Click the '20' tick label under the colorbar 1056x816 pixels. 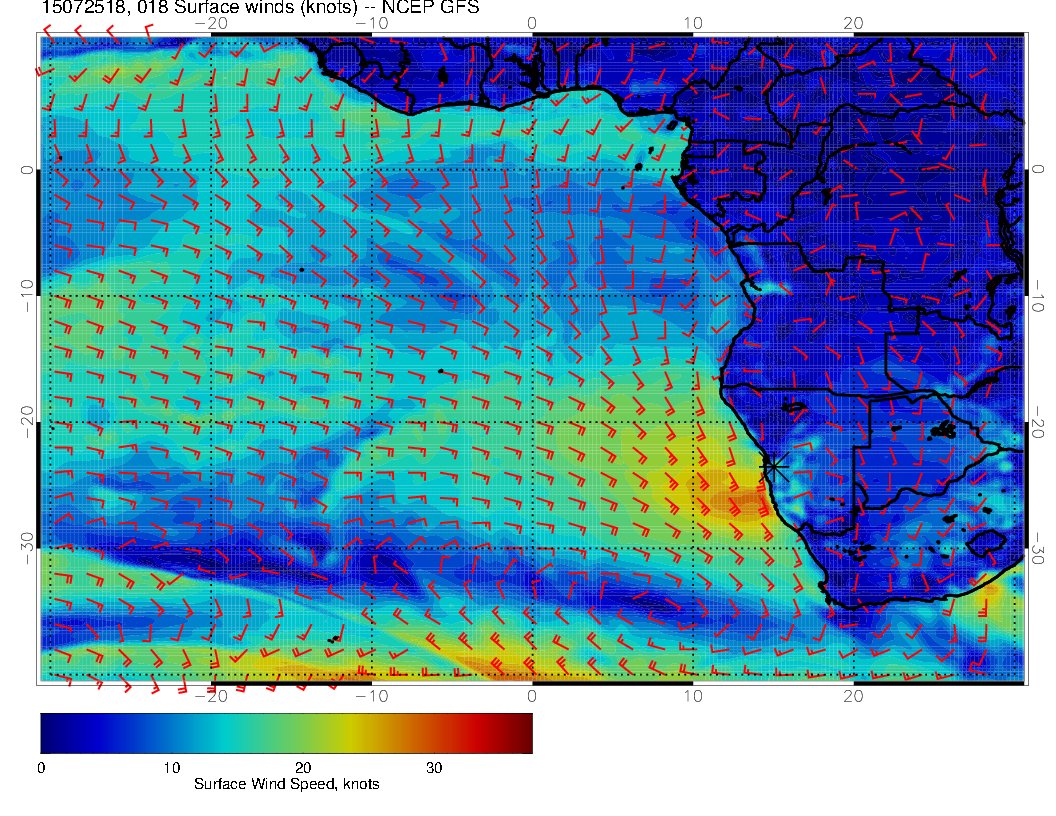click(x=303, y=768)
